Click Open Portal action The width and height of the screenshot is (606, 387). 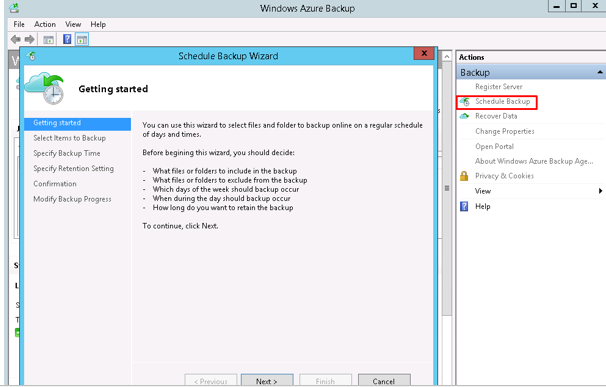494,147
